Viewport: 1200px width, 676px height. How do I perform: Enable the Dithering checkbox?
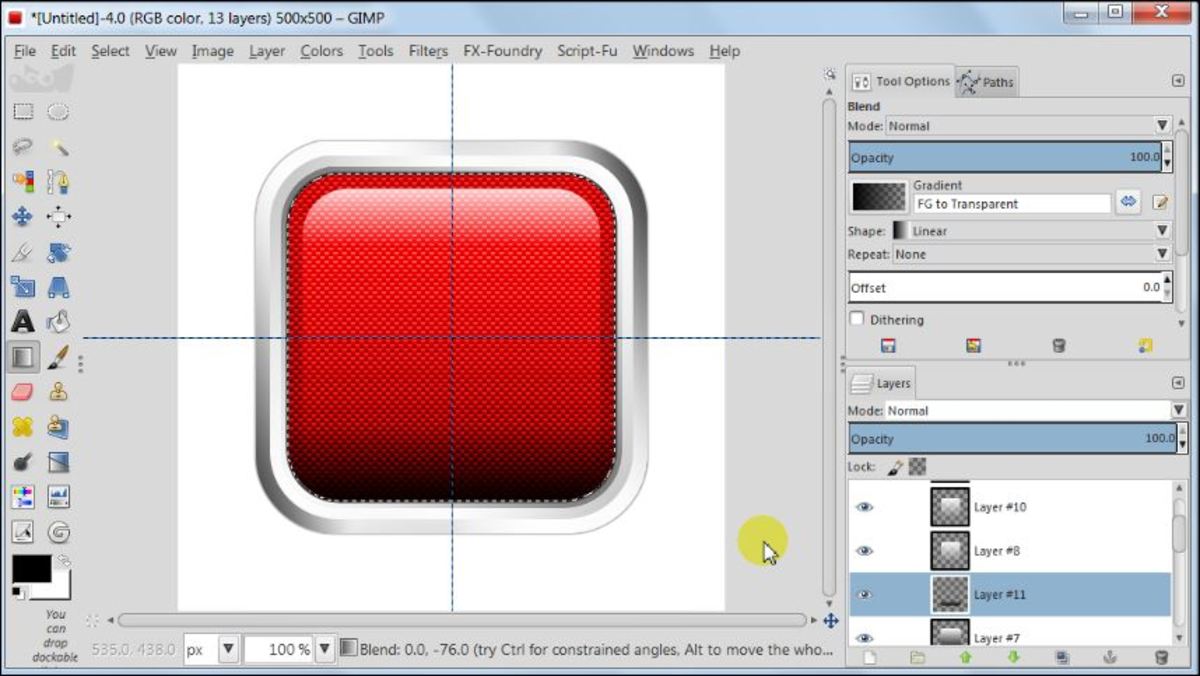[x=855, y=319]
